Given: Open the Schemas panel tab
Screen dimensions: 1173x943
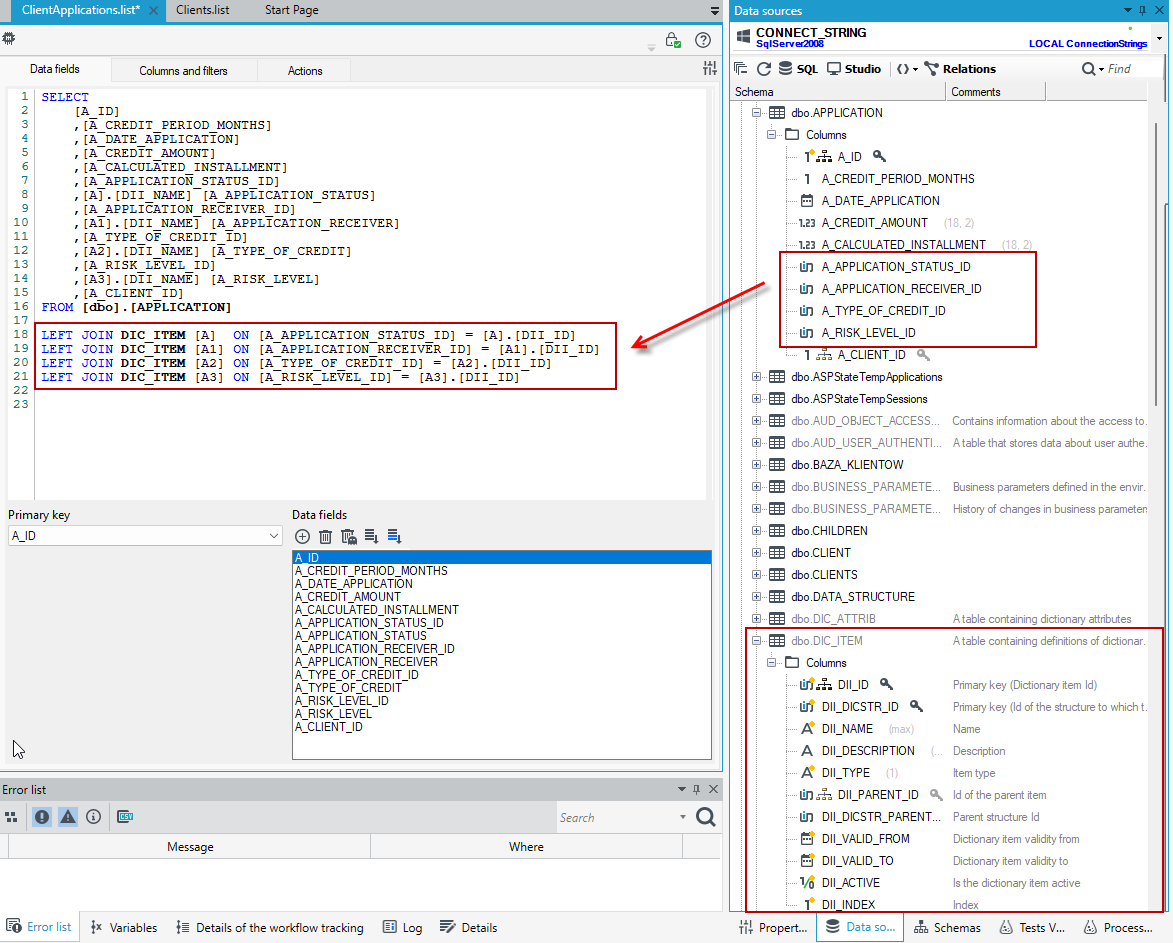Looking at the screenshot, I should pyautogui.click(x=947, y=927).
